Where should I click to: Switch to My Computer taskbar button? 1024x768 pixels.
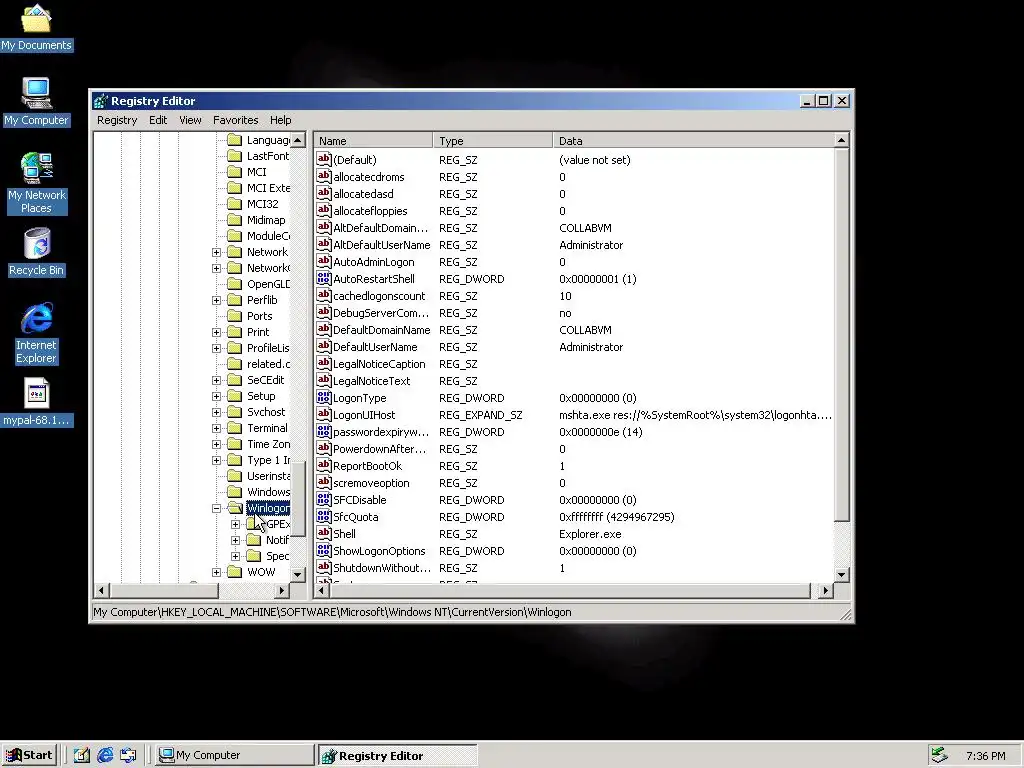point(235,755)
